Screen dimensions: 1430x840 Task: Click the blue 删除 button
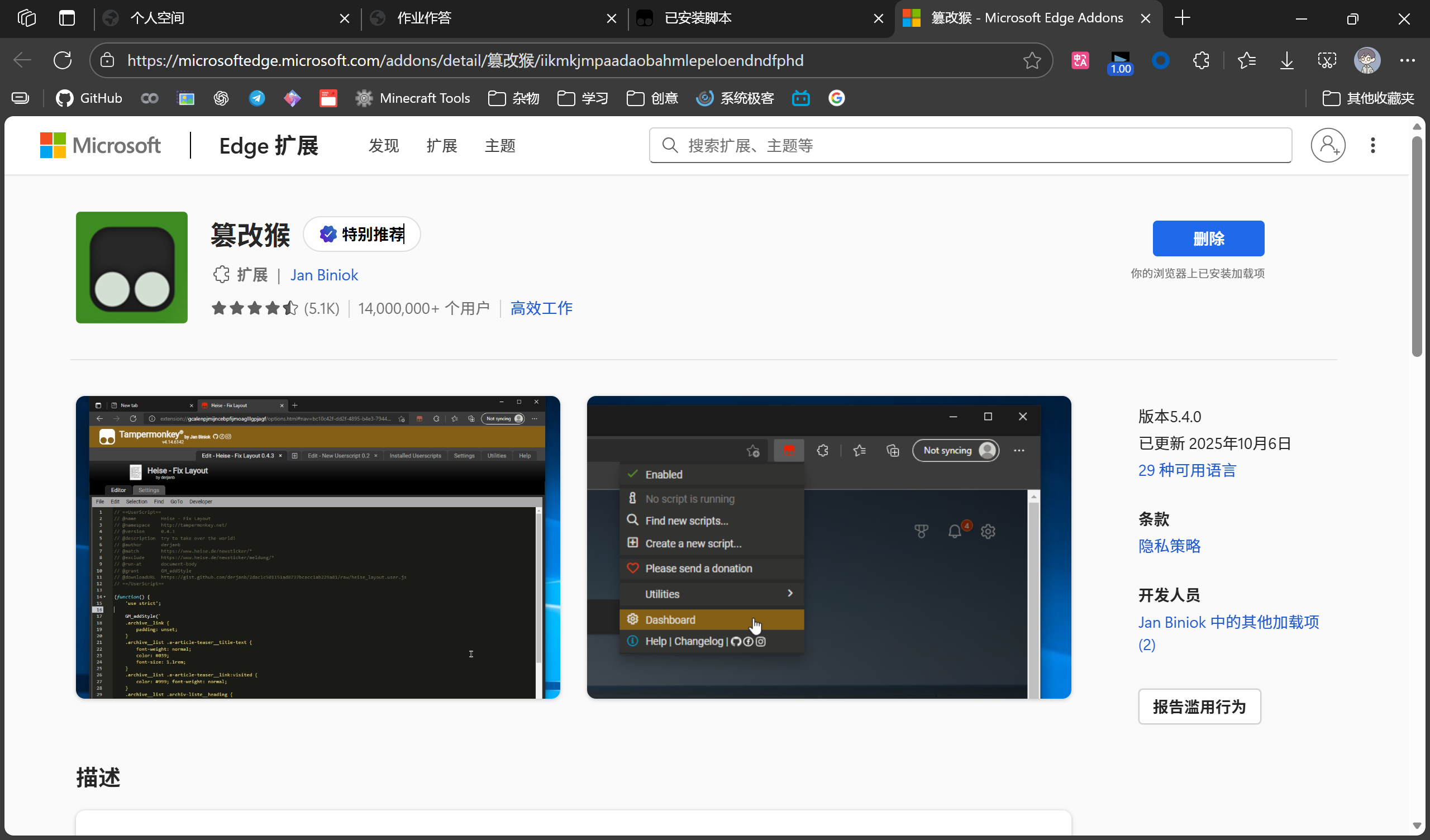click(x=1208, y=238)
